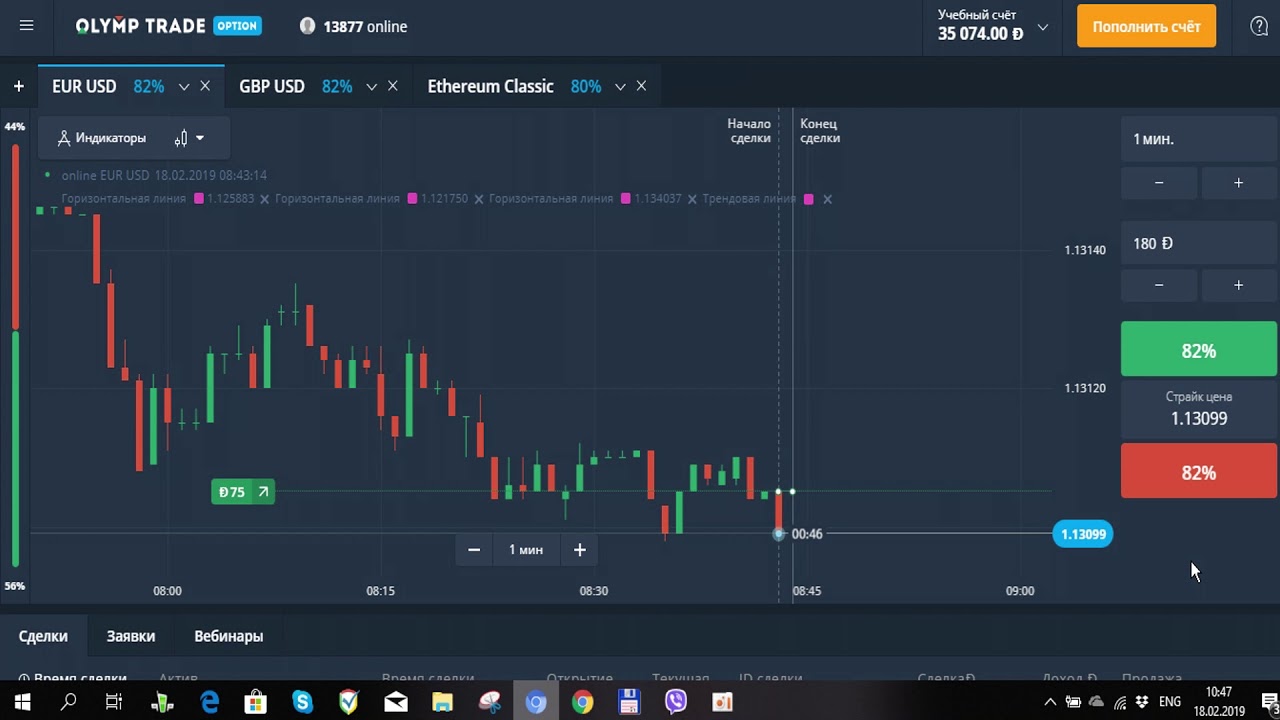Decrease the trade duration with minus

[x=1159, y=182]
